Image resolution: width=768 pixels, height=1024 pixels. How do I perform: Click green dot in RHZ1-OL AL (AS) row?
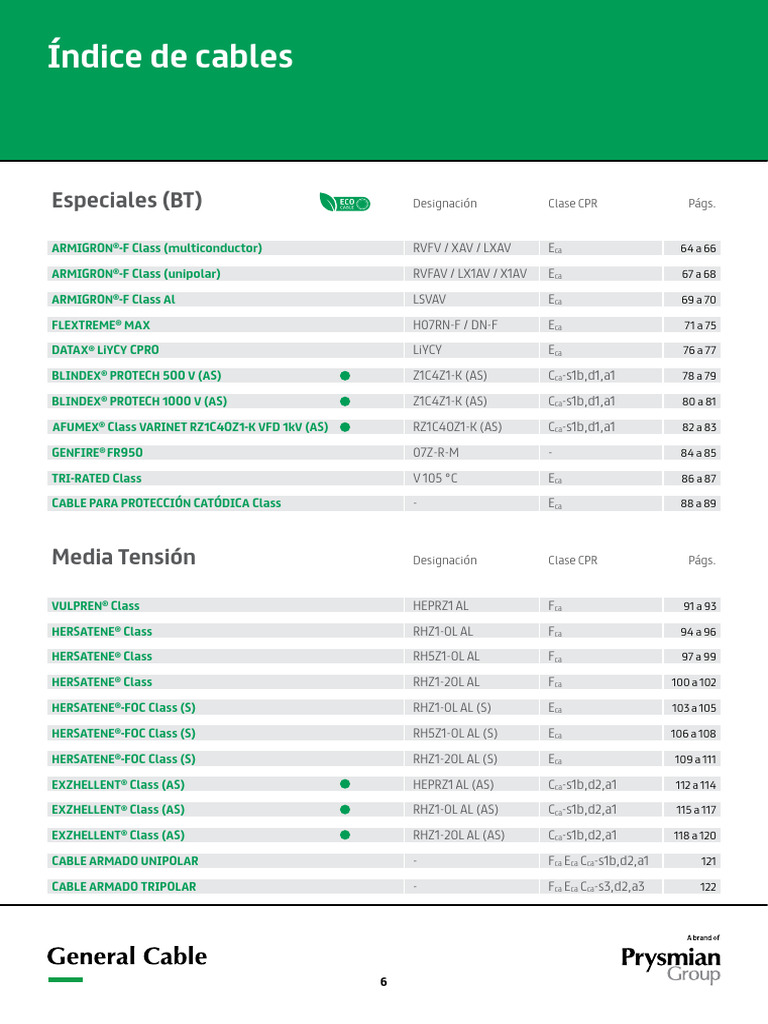pyautogui.click(x=345, y=809)
